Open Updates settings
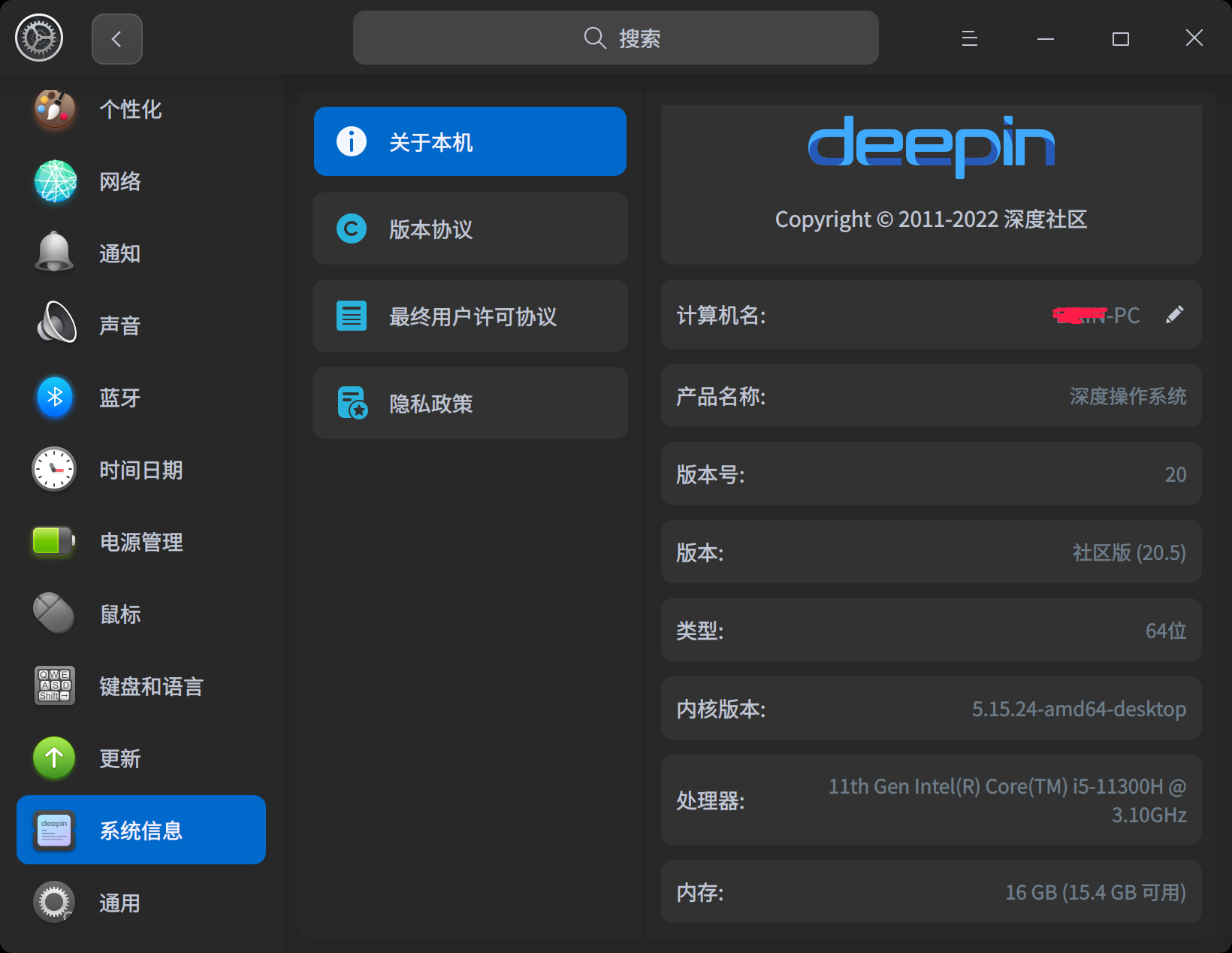The height and width of the screenshot is (953, 1232). 120,758
